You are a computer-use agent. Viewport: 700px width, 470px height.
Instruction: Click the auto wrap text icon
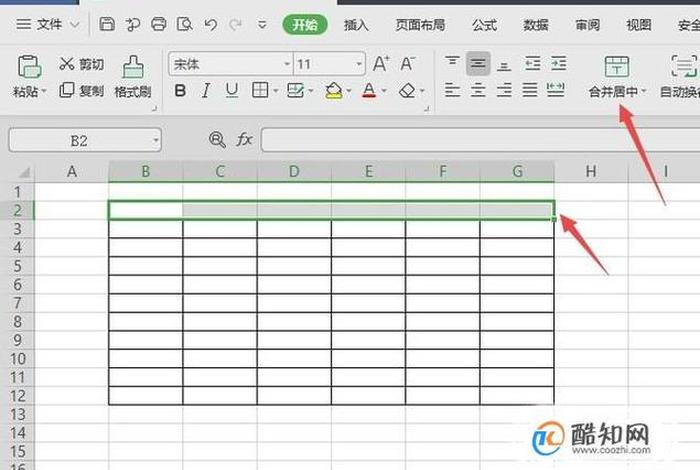(x=683, y=67)
